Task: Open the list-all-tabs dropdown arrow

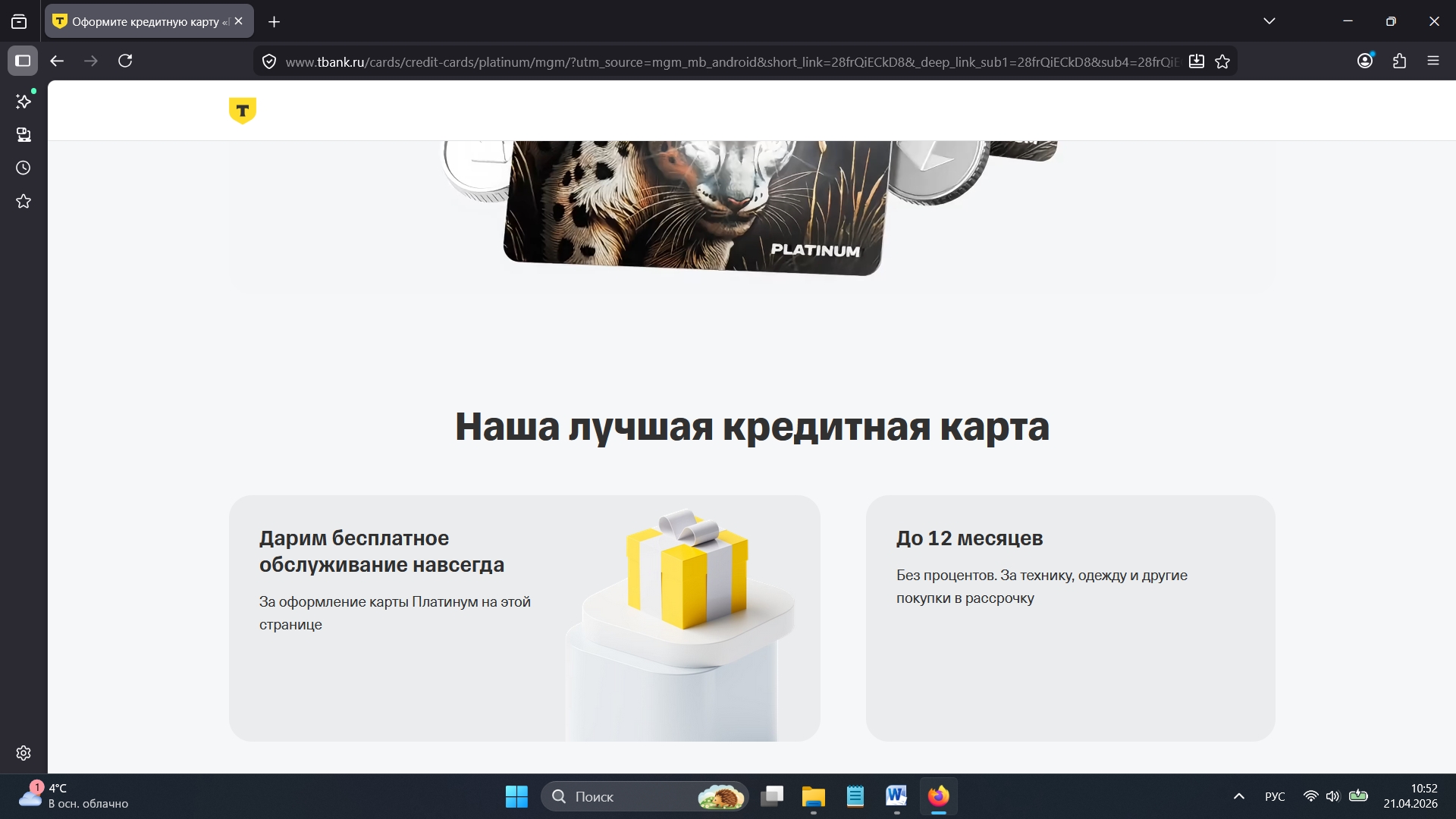Action: tap(1269, 20)
